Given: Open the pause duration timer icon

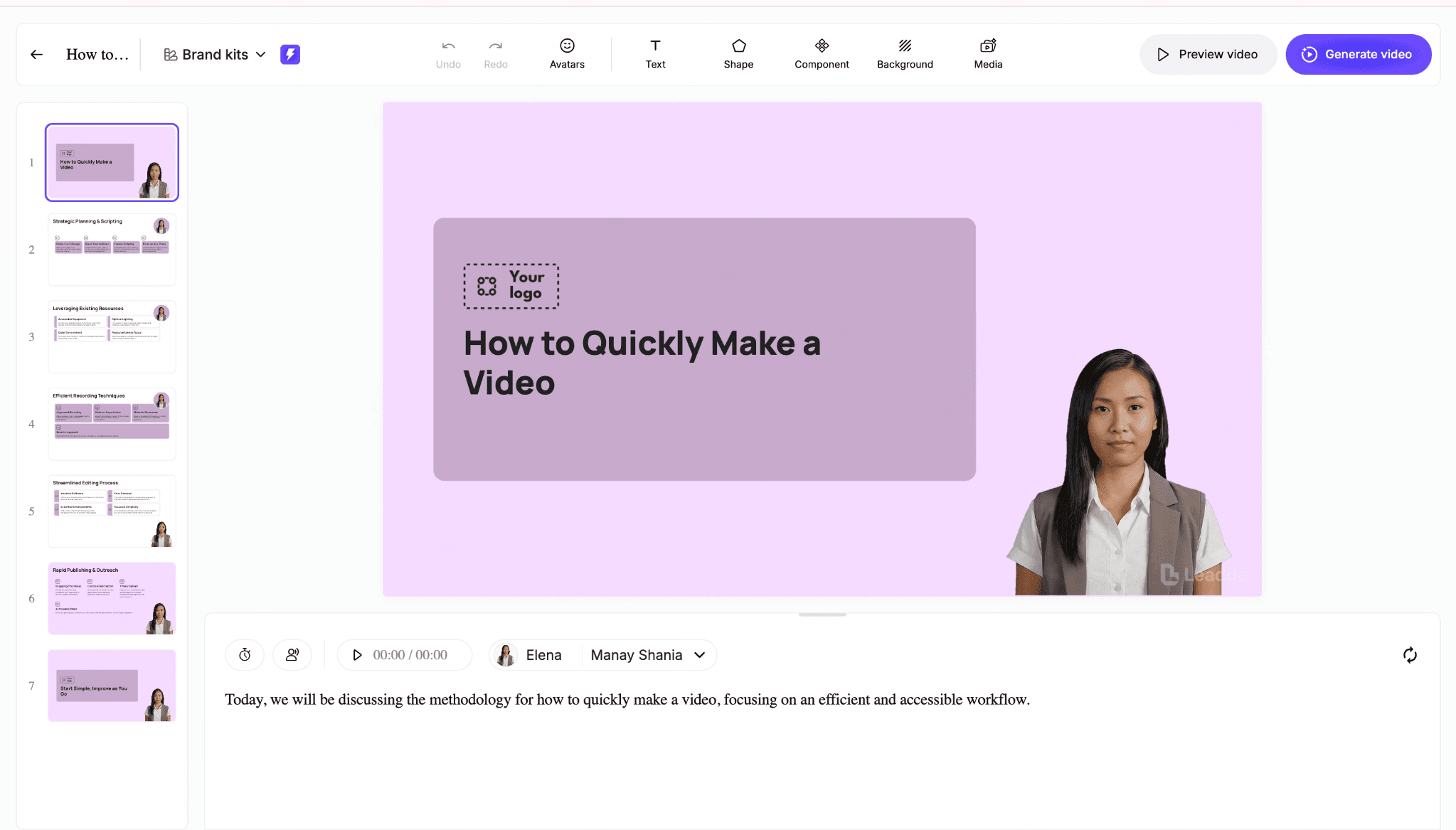Looking at the screenshot, I should coord(245,654).
